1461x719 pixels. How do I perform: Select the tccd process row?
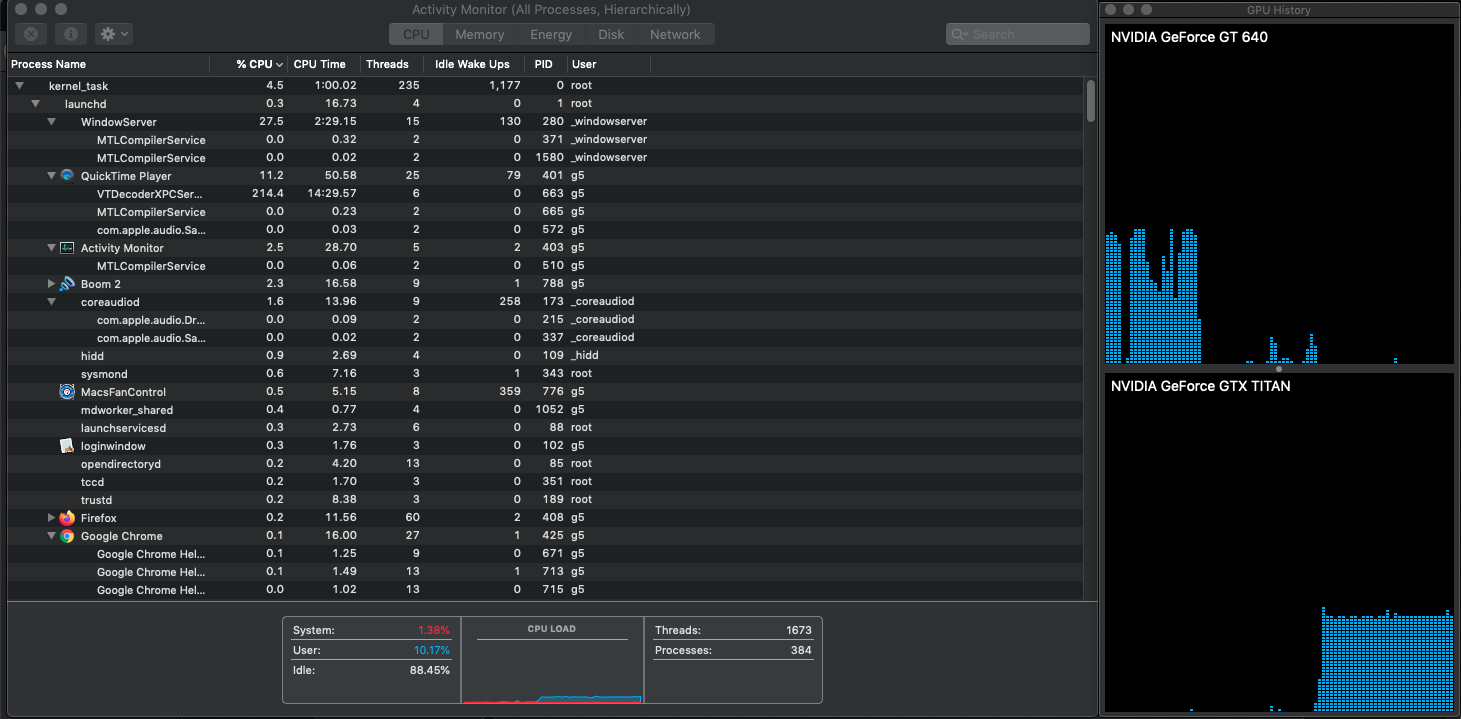[x=546, y=482]
